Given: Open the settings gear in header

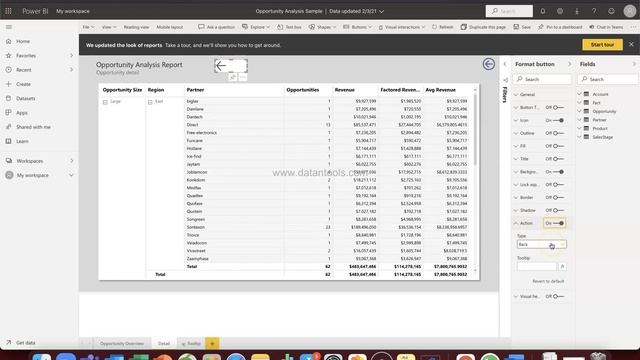Looking at the screenshot, I should point(560,11).
